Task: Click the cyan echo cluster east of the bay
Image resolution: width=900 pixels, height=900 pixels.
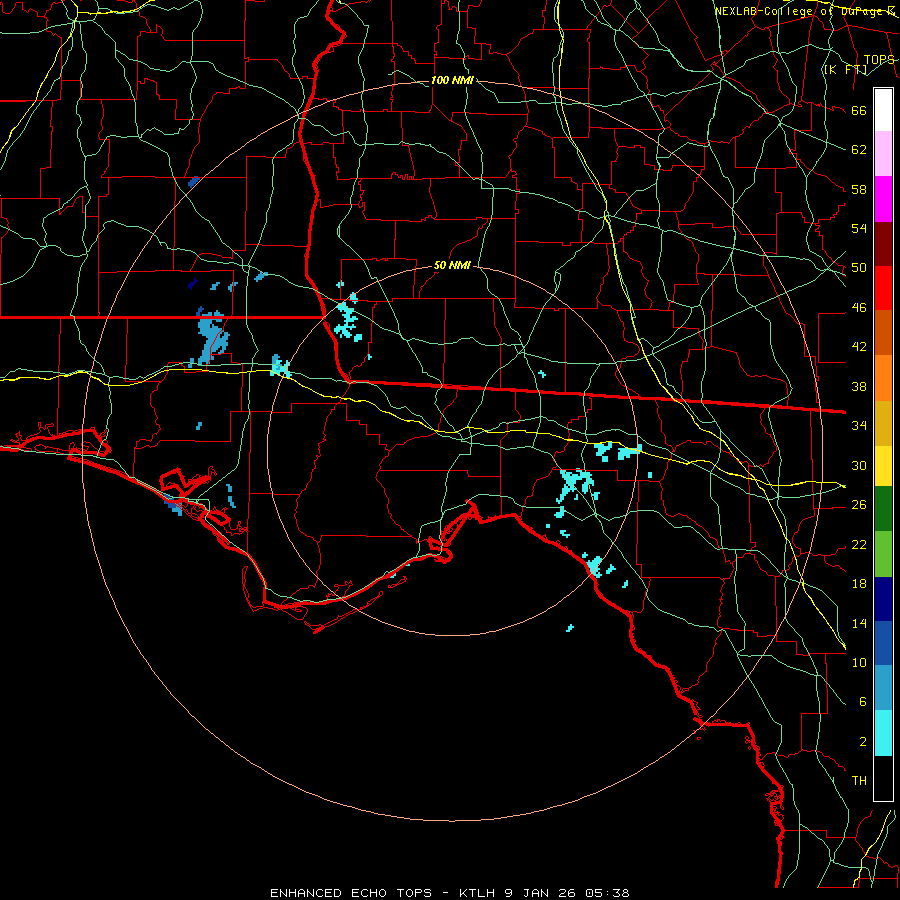Action: click(576, 486)
